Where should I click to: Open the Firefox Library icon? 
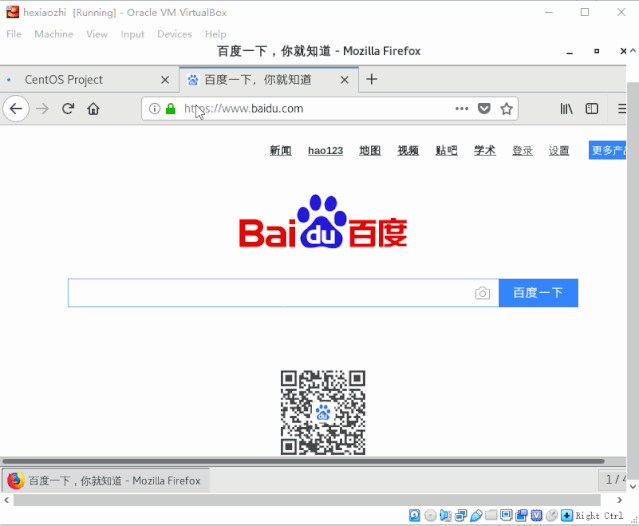566,109
